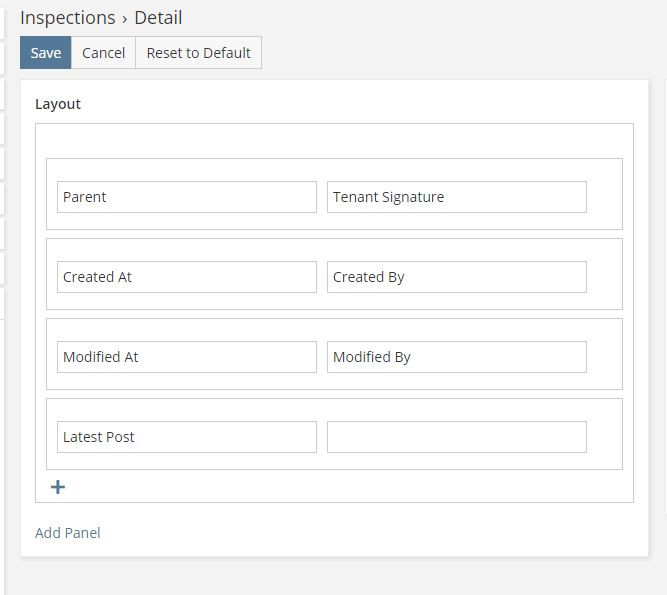Click the Created At field cell
This screenshot has height=595, width=667.
[186, 277]
